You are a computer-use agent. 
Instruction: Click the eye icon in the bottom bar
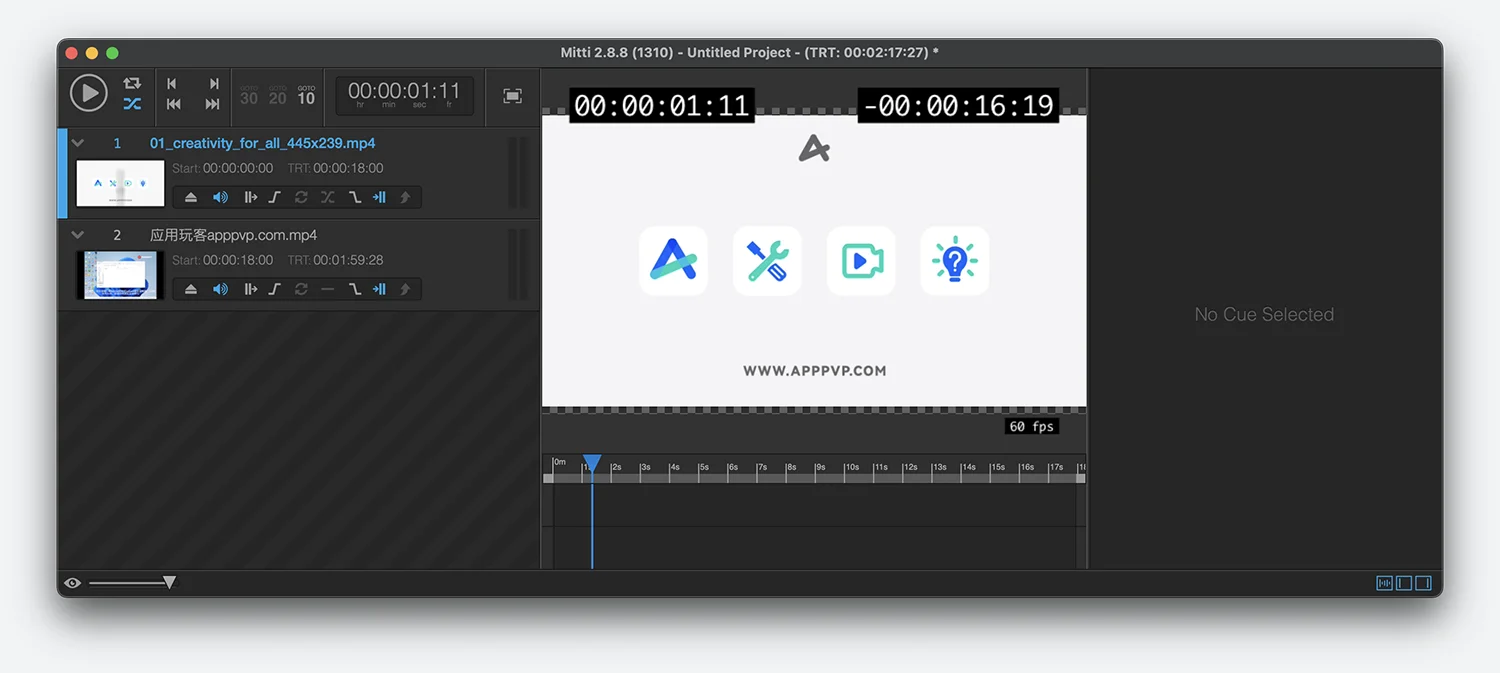72,583
